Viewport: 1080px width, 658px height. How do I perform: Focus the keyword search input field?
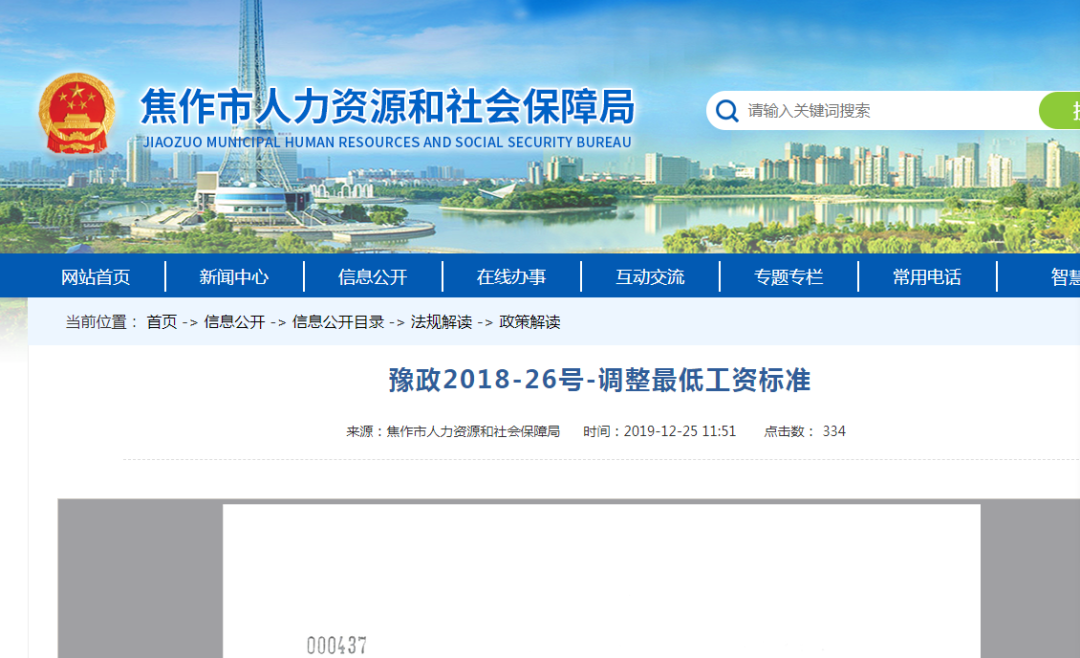[880, 111]
